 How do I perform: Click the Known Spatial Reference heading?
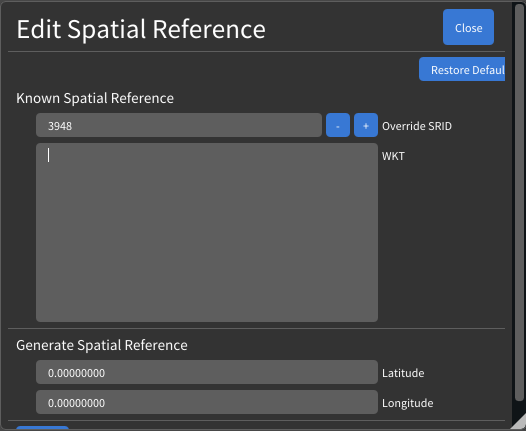click(x=95, y=98)
